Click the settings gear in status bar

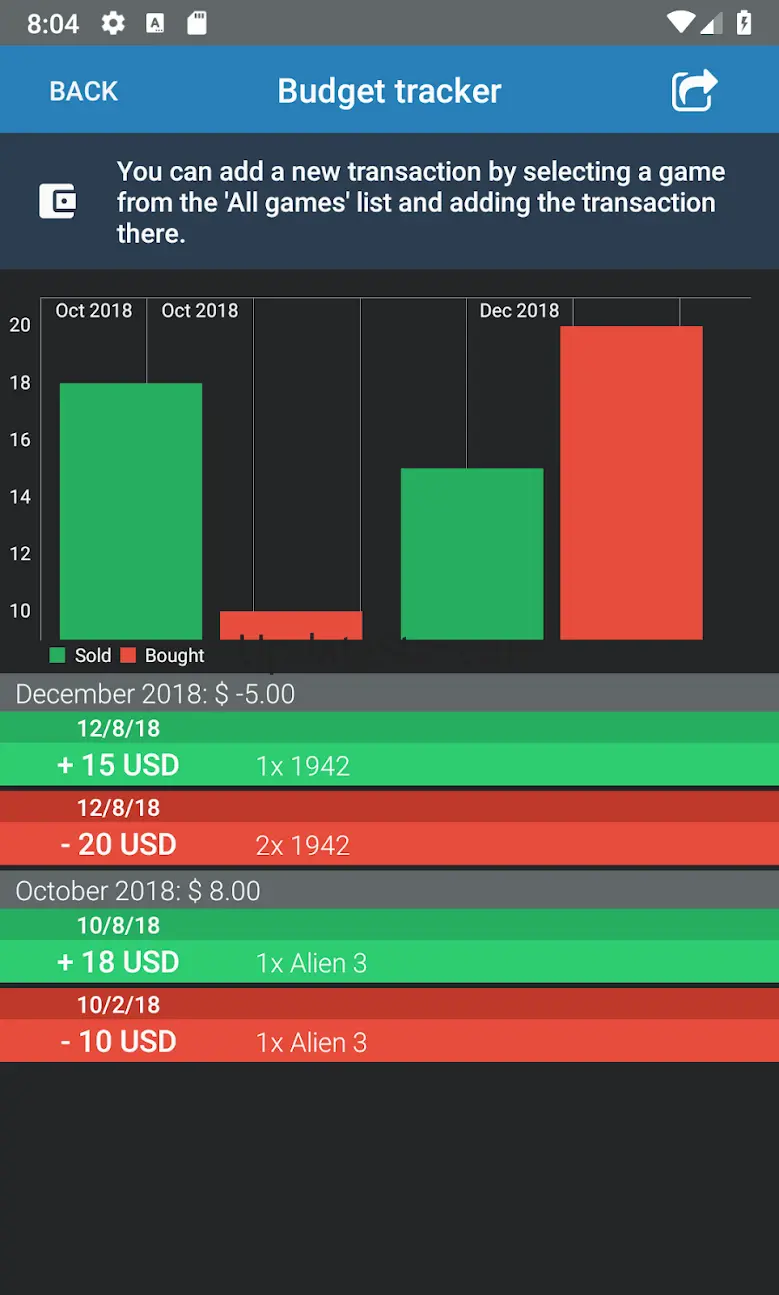[x=113, y=23]
